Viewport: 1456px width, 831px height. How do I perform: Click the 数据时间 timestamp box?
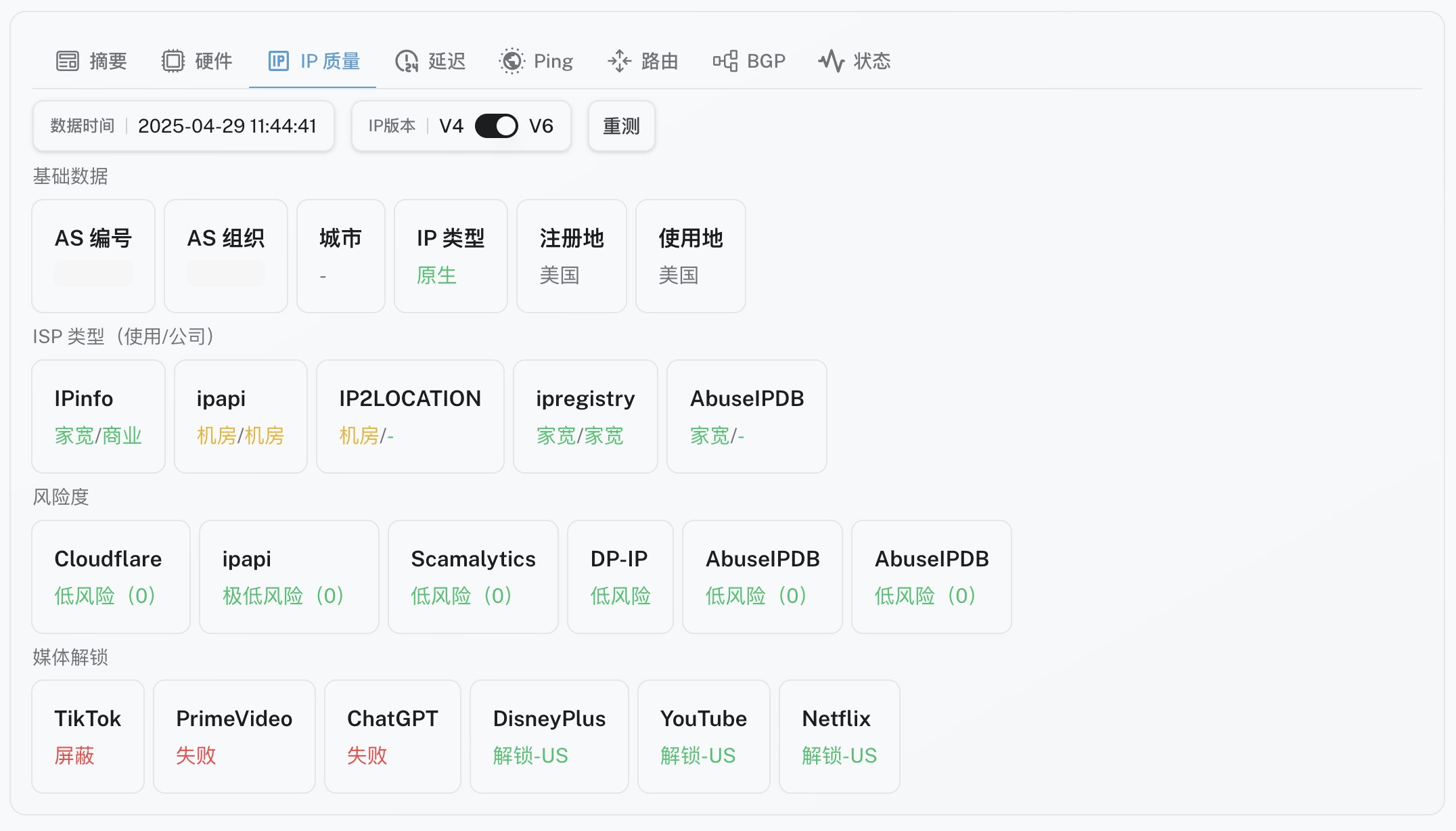(x=183, y=126)
